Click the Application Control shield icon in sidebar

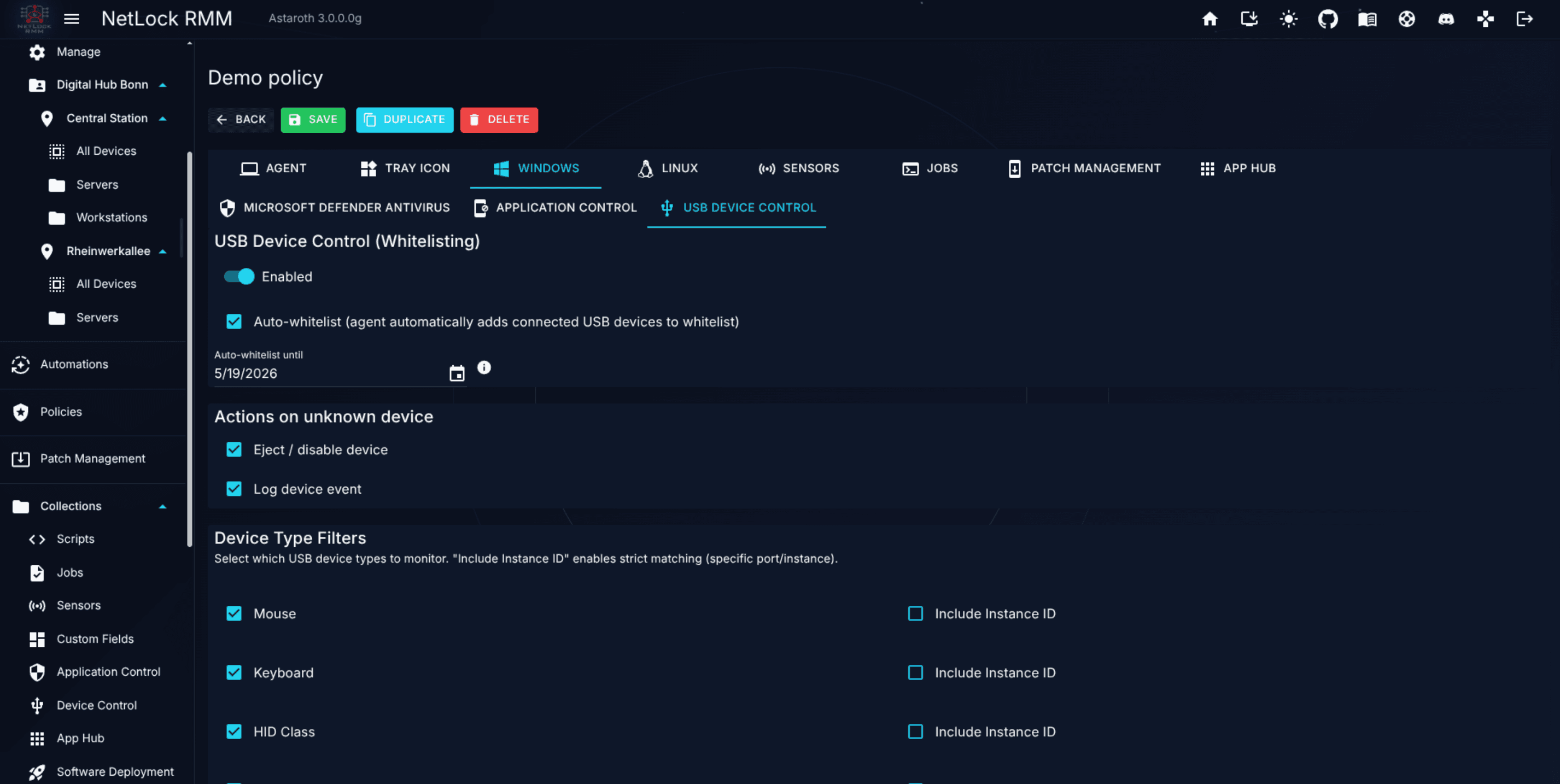click(x=37, y=672)
